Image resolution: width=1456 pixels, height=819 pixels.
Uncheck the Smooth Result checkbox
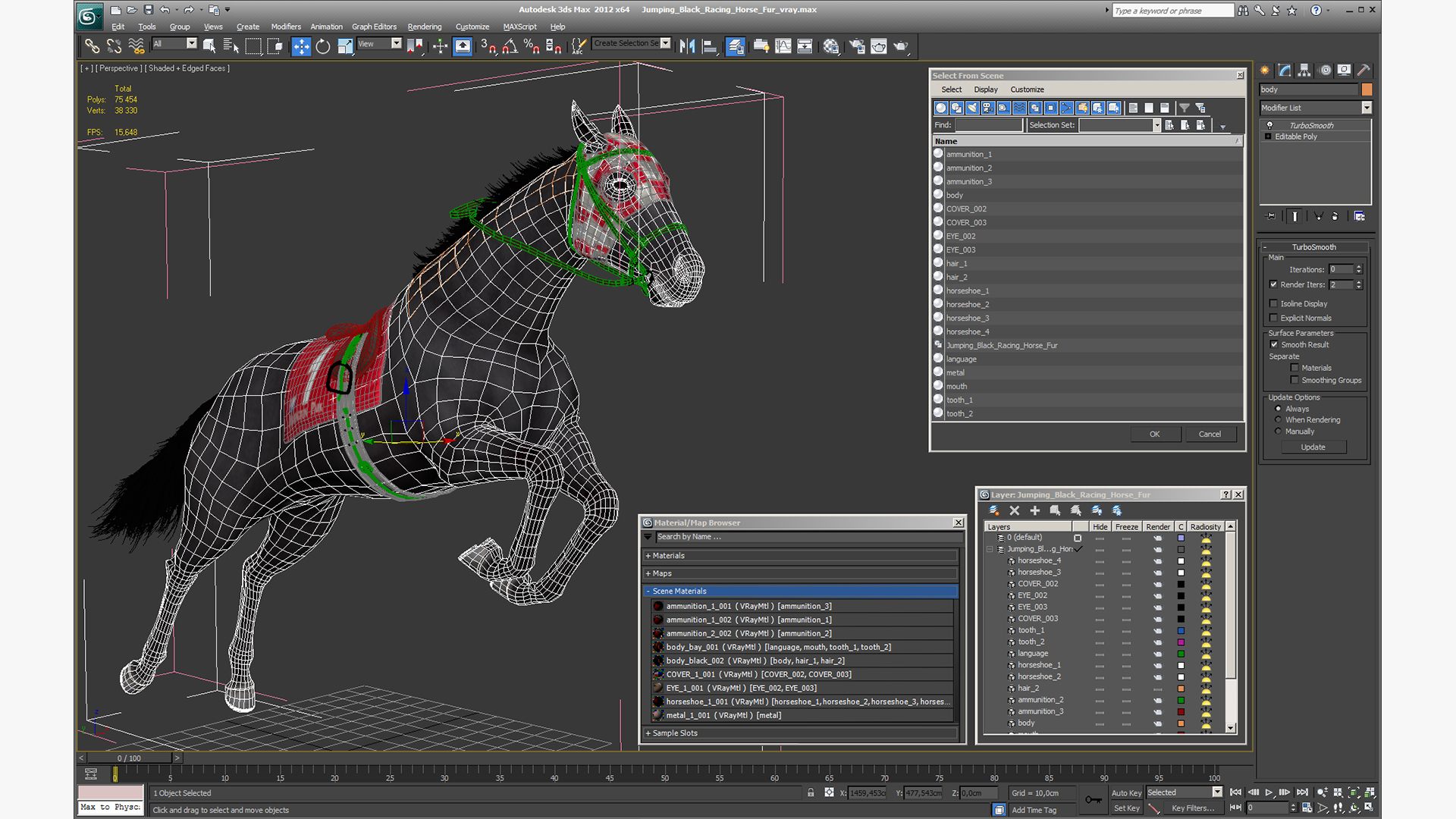pyautogui.click(x=1274, y=344)
